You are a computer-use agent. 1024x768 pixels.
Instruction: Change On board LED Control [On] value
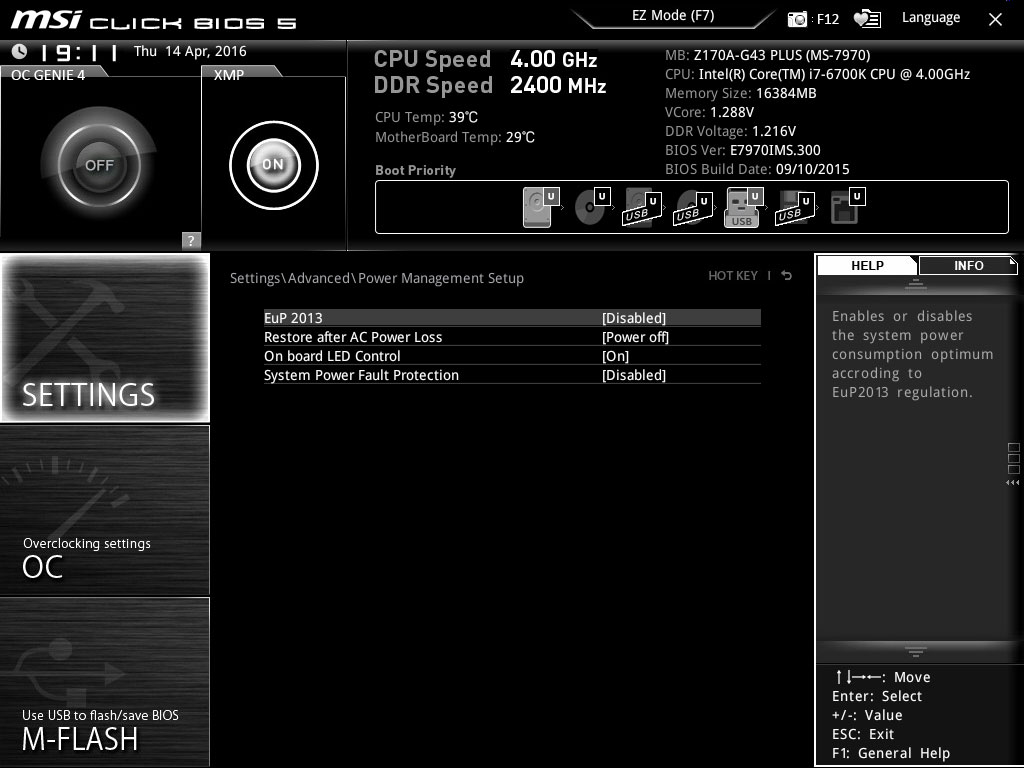[x=615, y=356]
